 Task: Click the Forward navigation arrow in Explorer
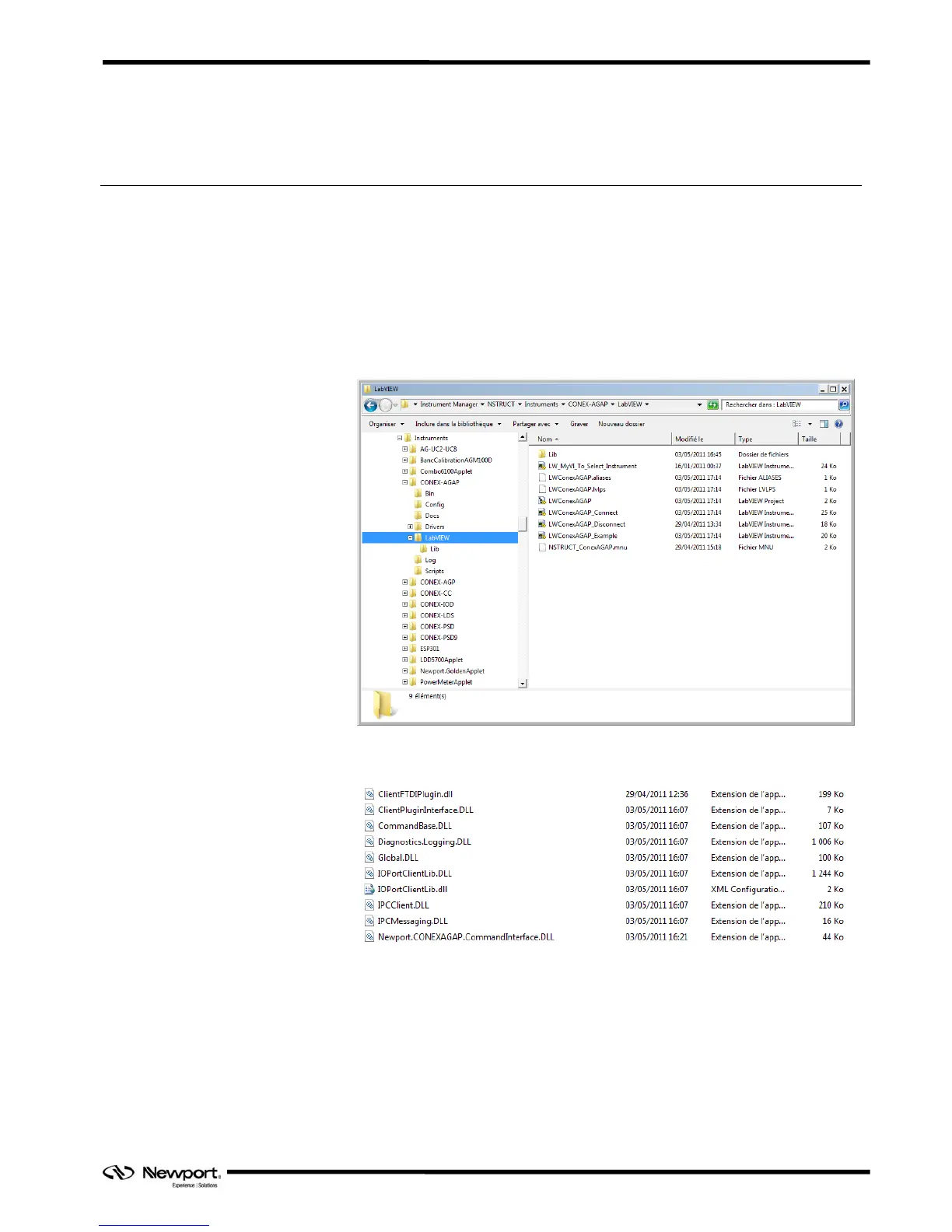(385, 405)
